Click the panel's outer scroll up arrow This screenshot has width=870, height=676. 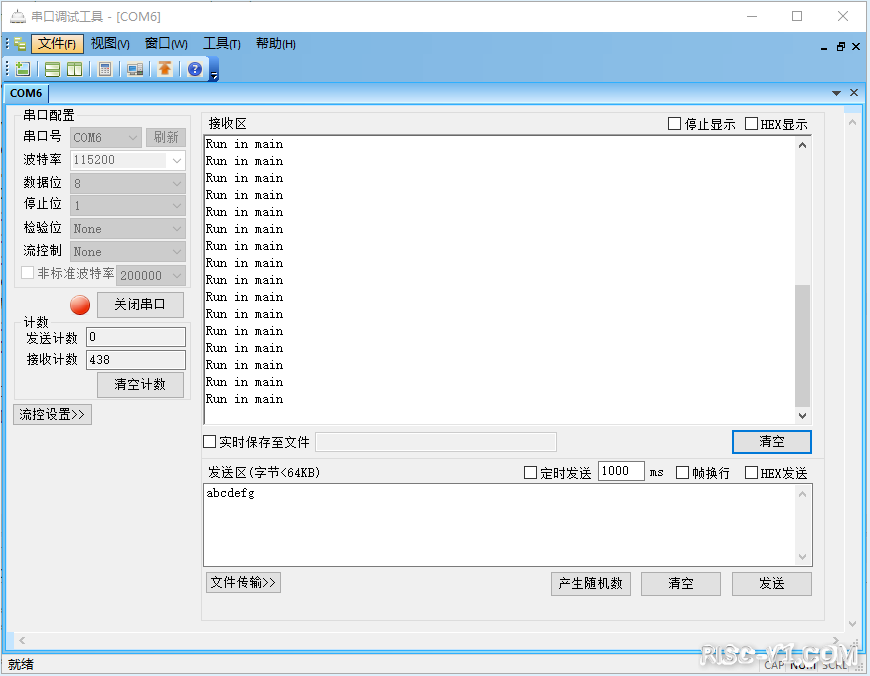pyautogui.click(x=852, y=122)
